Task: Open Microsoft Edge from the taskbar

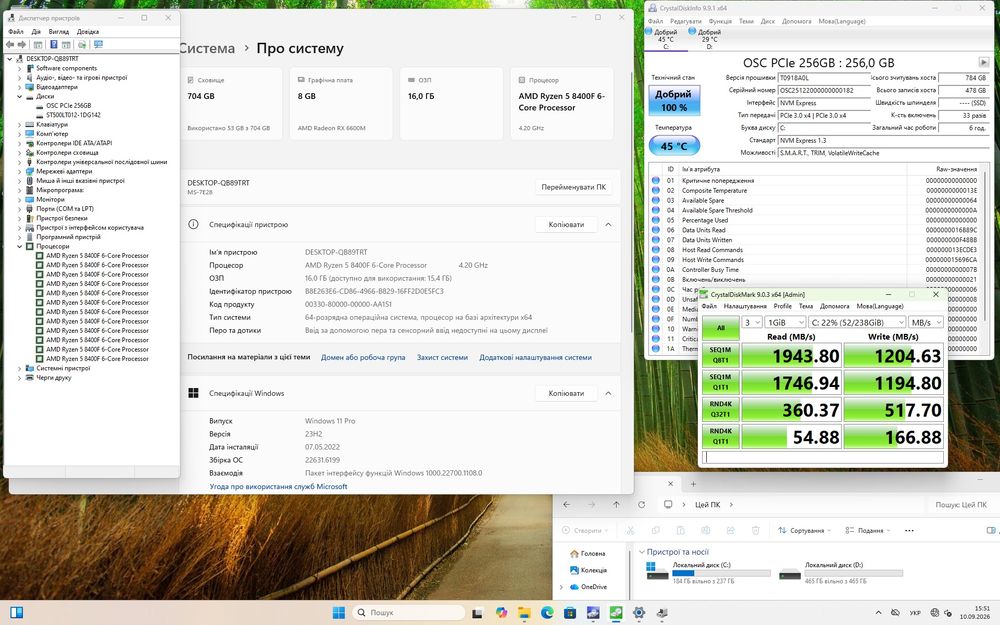Action: click(547, 613)
